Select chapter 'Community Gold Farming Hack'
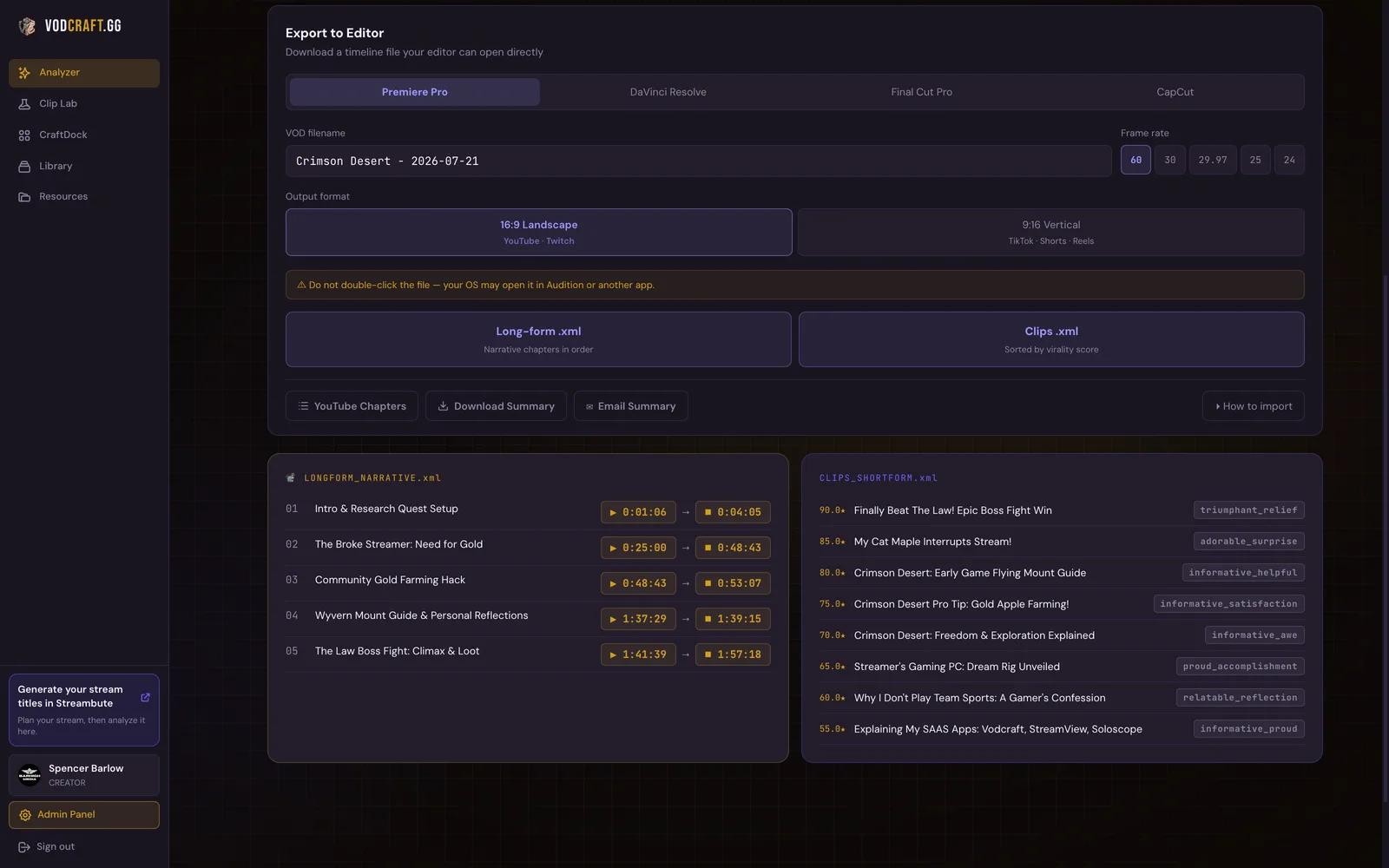1389x868 pixels. click(x=390, y=580)
